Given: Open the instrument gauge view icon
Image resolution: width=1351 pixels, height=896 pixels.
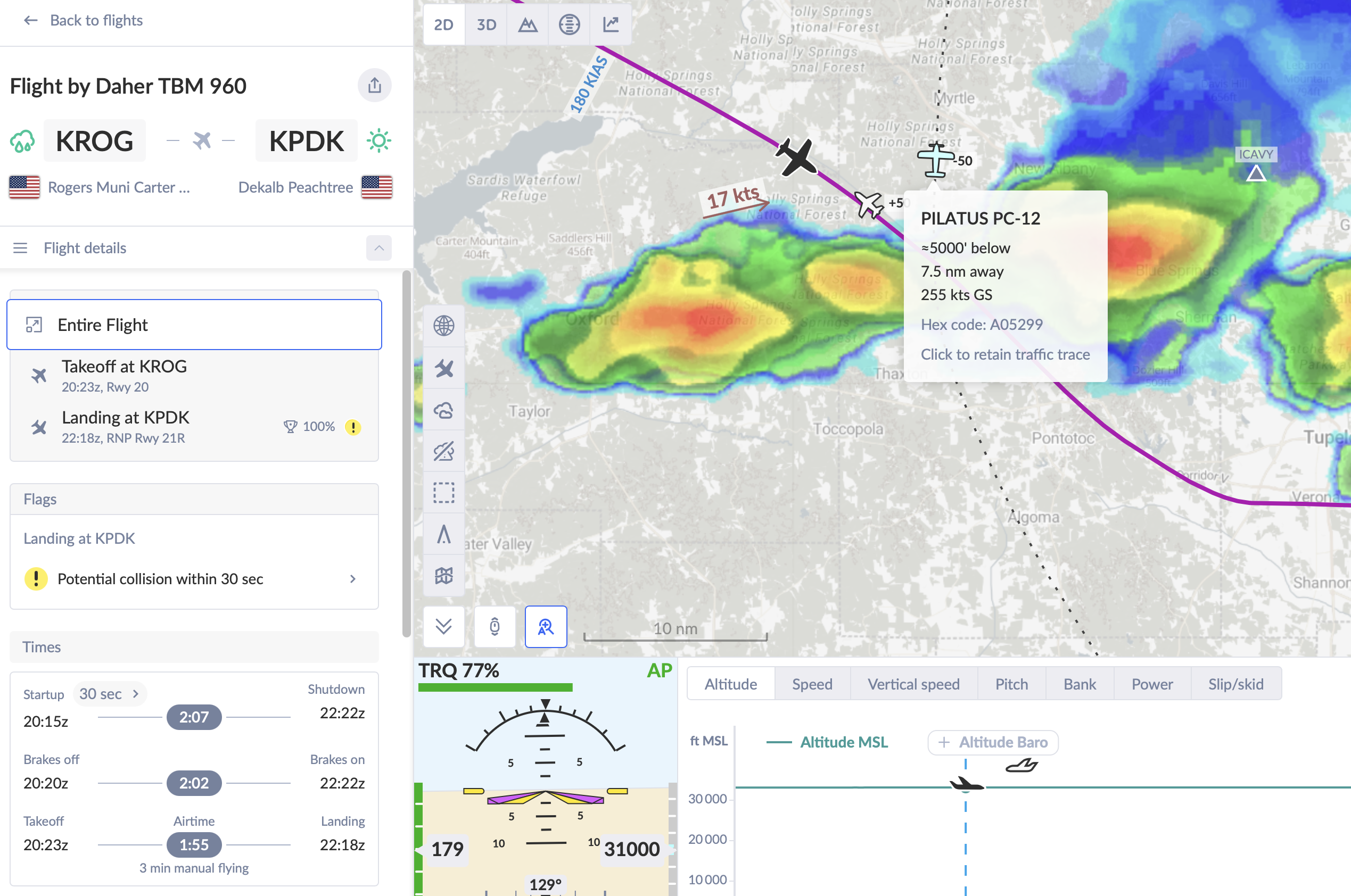Looking at the screenshot, I should tap(569, 24).
